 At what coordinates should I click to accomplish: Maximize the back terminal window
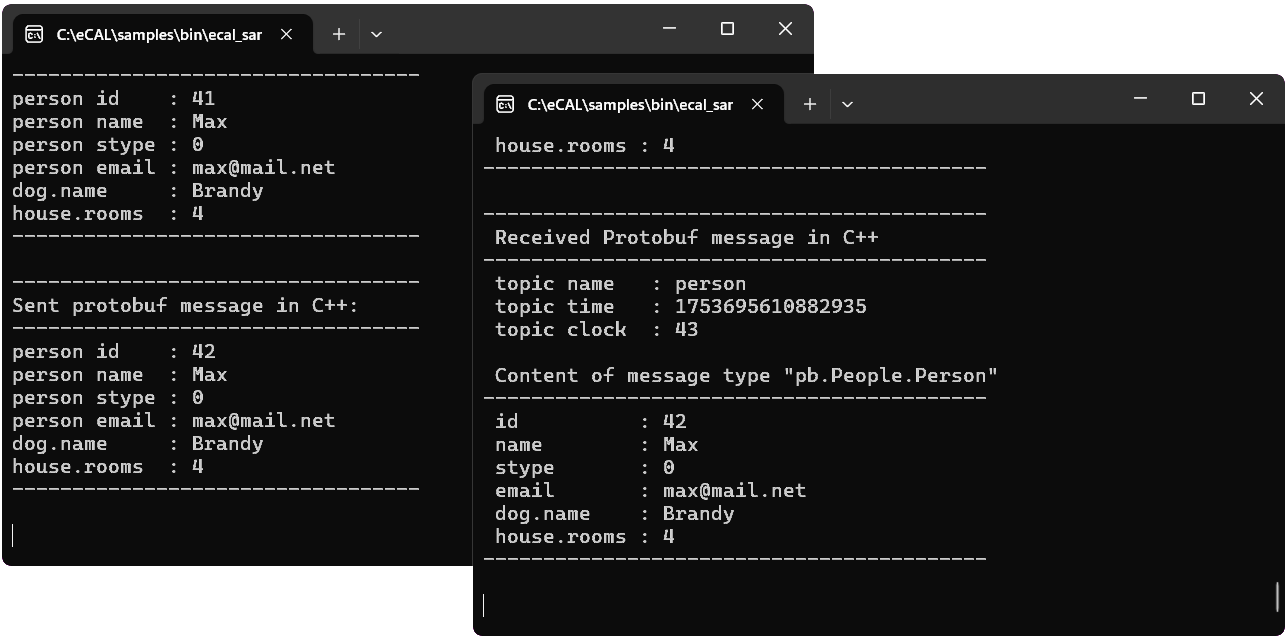[x=727, y=29]
